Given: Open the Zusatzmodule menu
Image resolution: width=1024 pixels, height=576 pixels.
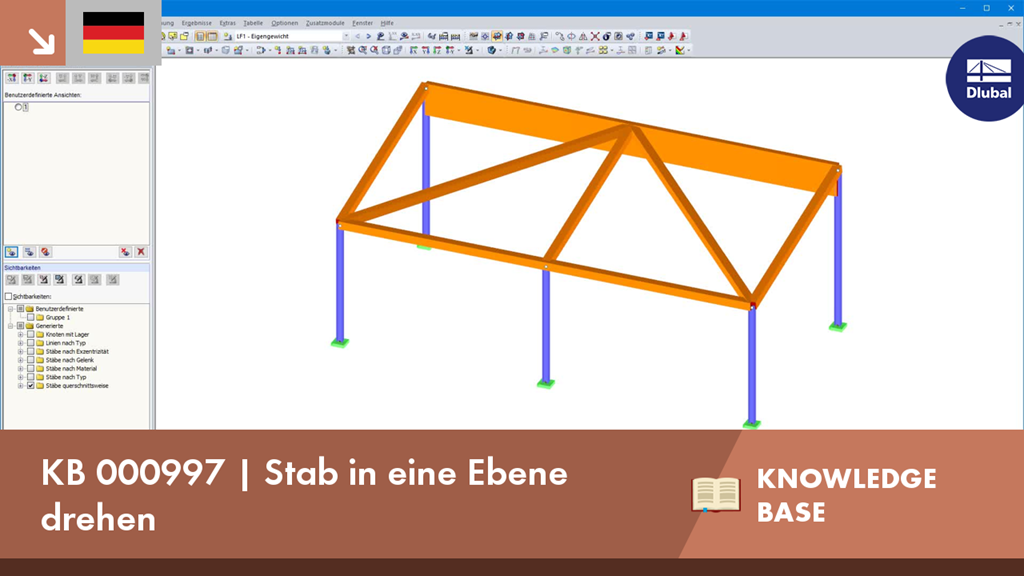Looking at the screenshot, I should click(325, 23).
